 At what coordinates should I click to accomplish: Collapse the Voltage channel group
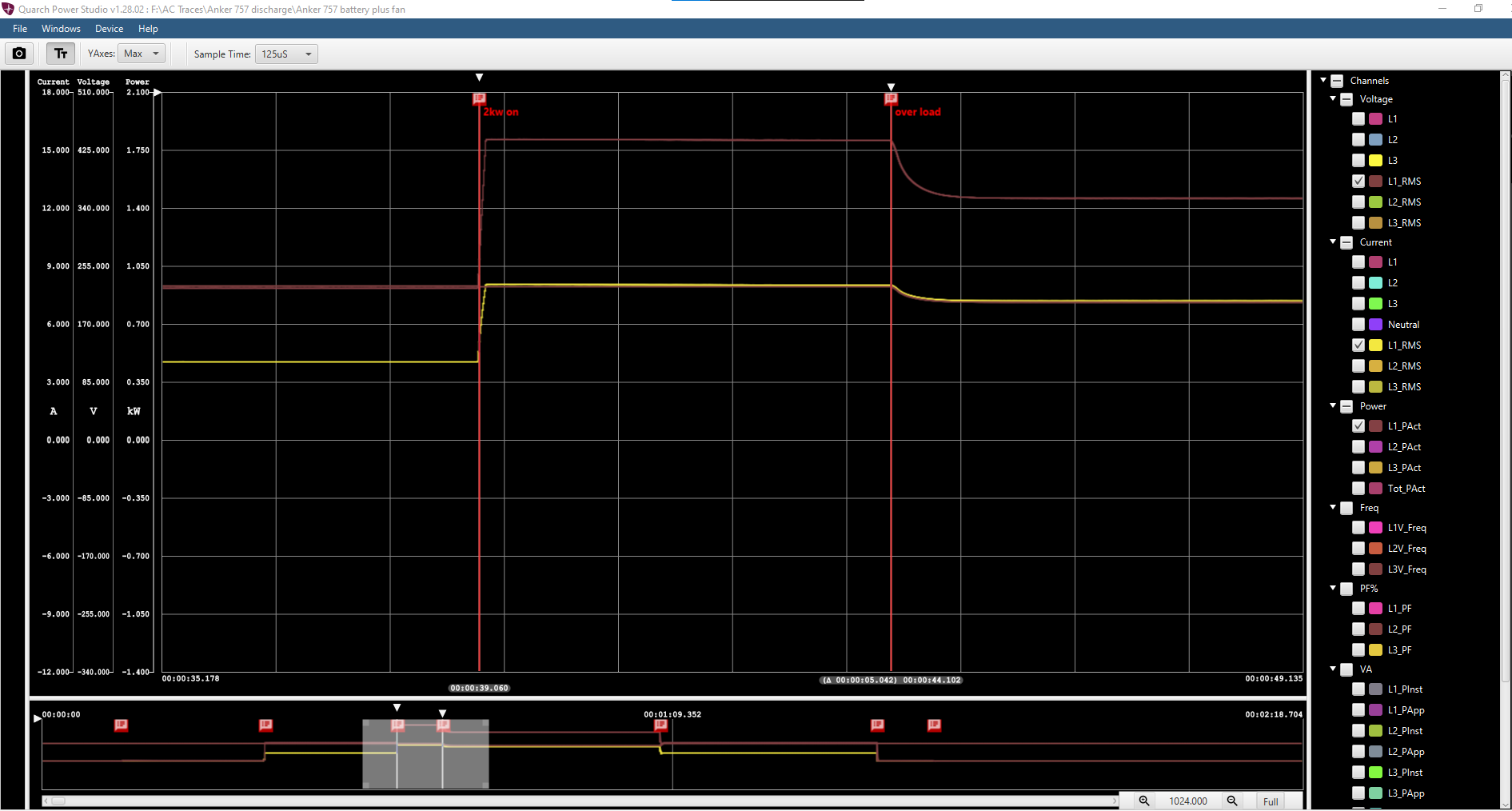pyautogui.click(x=1333, y=98)
